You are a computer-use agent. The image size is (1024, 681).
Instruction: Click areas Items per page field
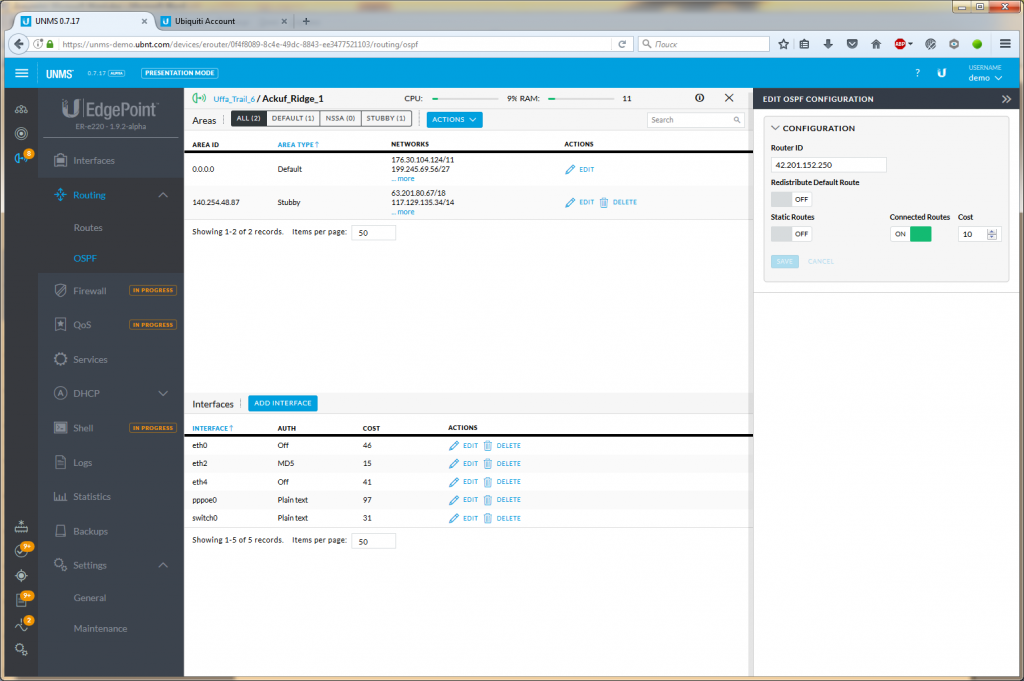pos(373,232)
